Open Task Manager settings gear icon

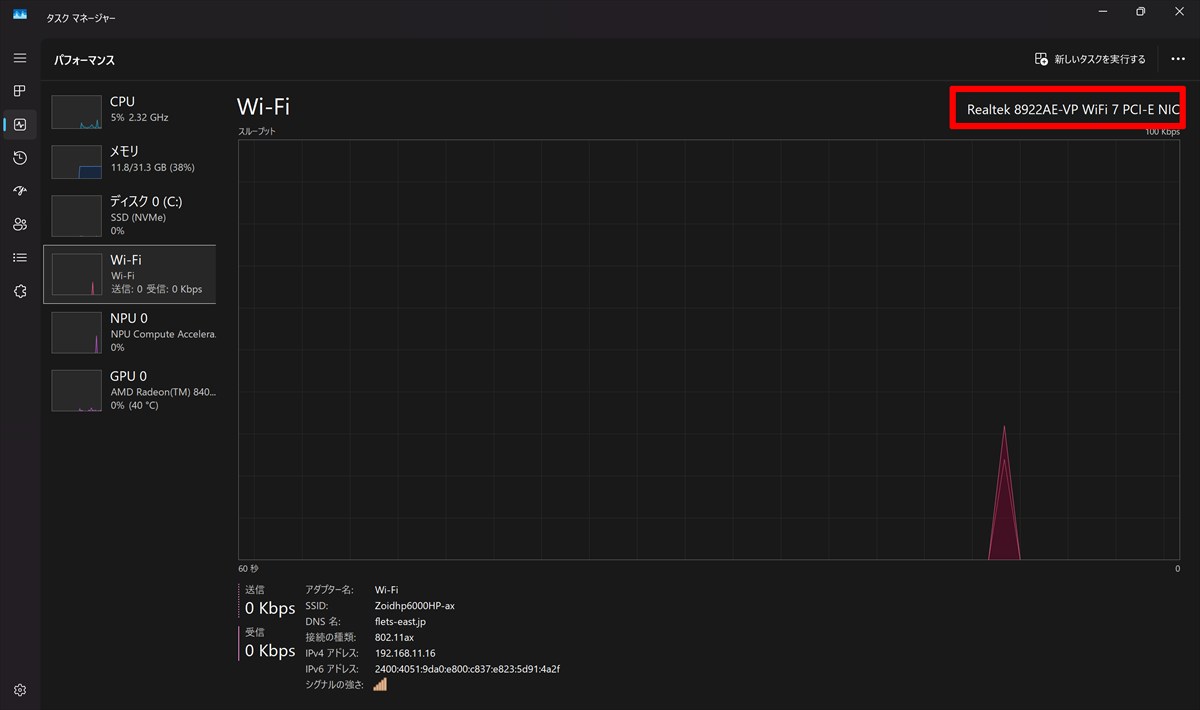pyautogui.click(x=20, y=690)
